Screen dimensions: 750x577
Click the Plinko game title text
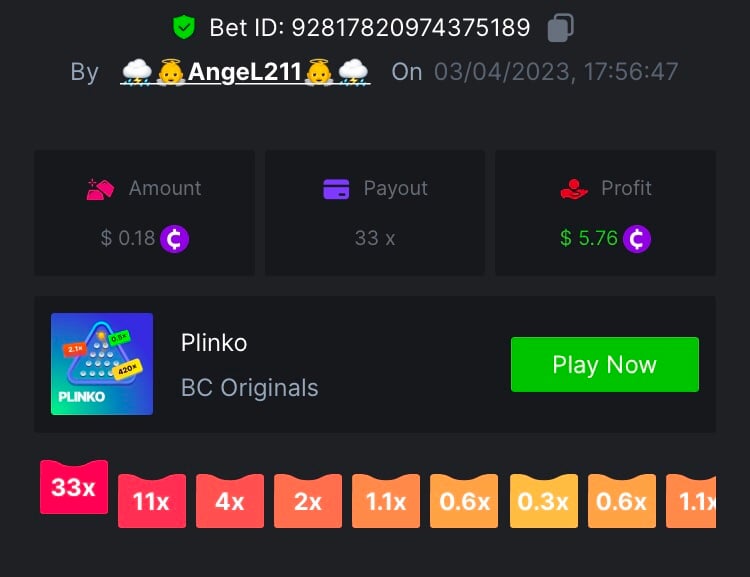click(x=214, y=343)
